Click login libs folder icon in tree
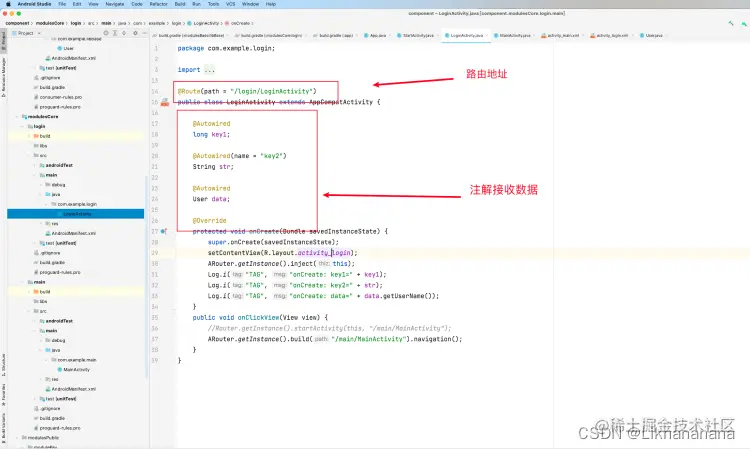This screenshot has width=750, height=449. point(36,146)
